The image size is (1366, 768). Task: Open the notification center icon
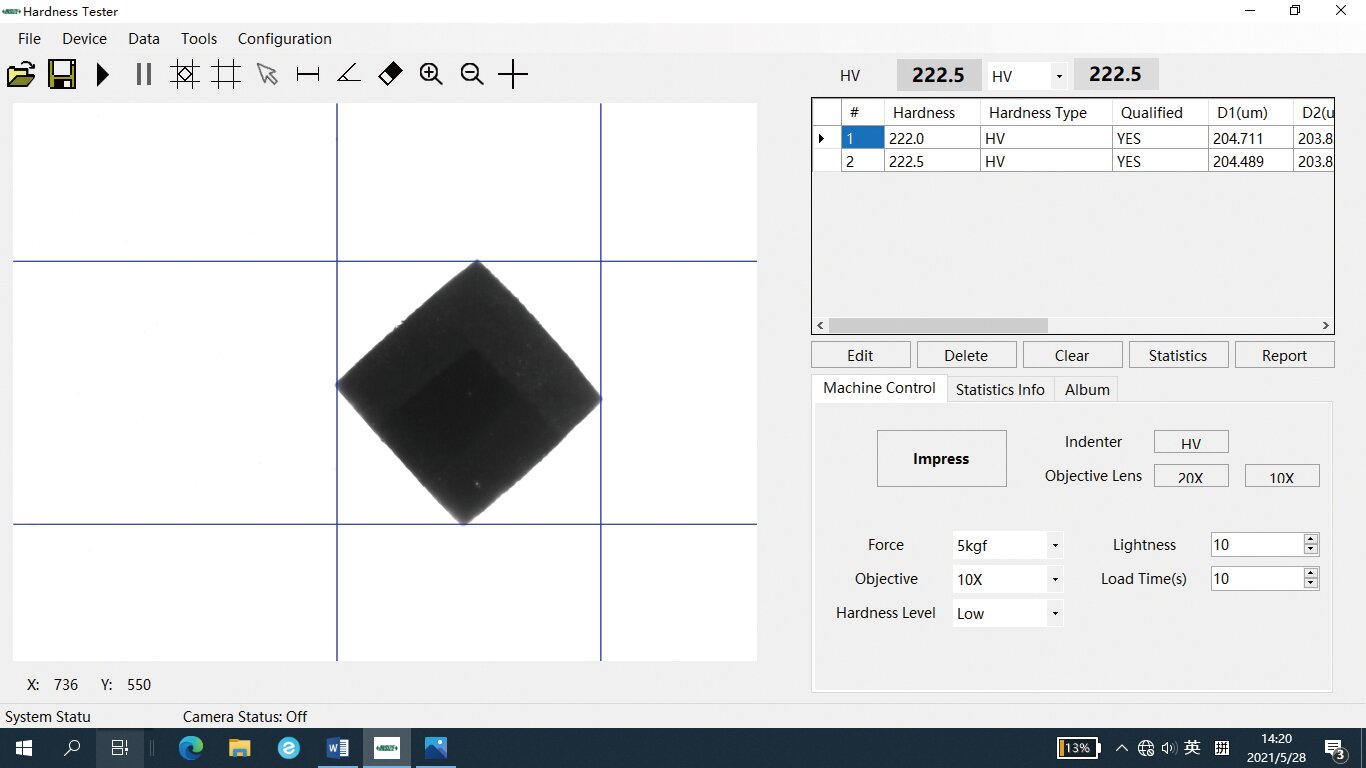click(x=1335, y=748)
